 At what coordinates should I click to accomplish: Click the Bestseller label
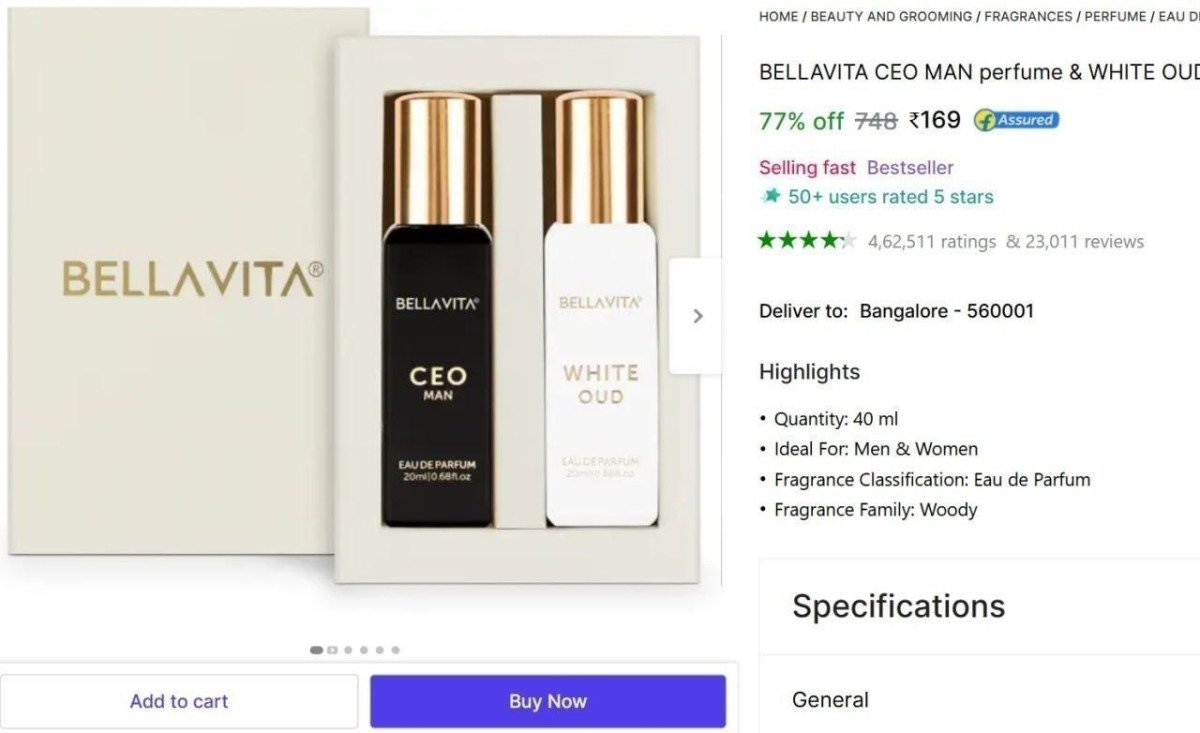point(910,167)
